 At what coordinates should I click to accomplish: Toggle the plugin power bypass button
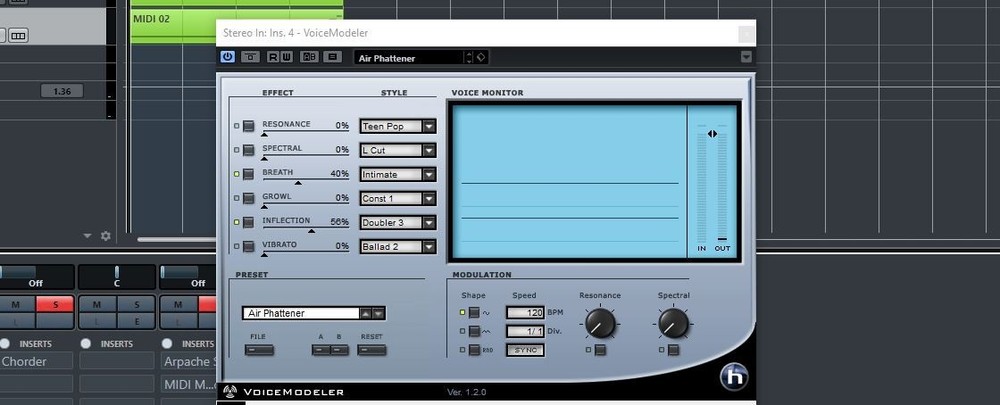[x=227, y=57]
